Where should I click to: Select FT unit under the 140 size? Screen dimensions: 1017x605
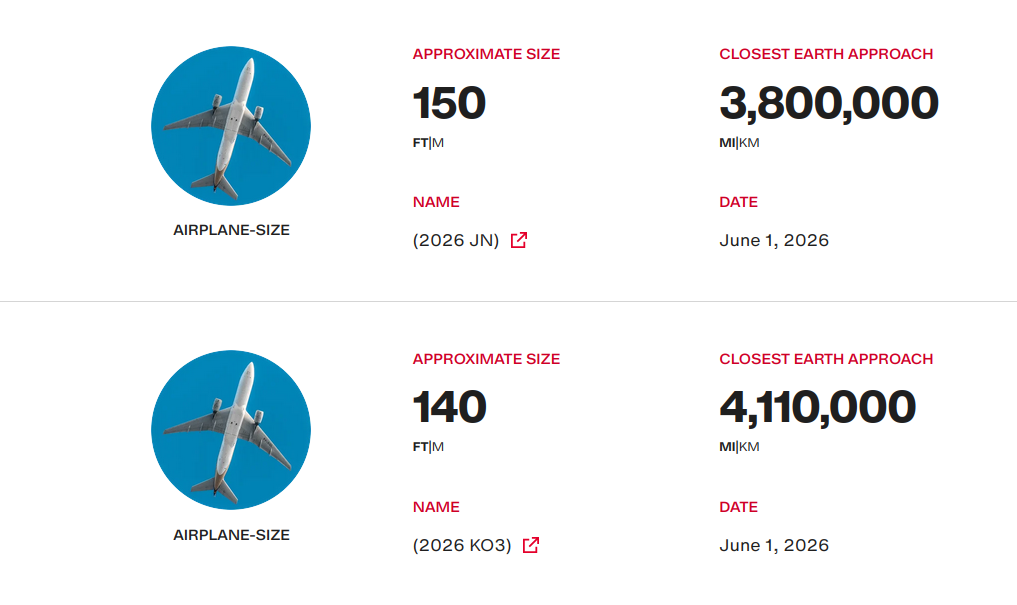pos(420,447)
